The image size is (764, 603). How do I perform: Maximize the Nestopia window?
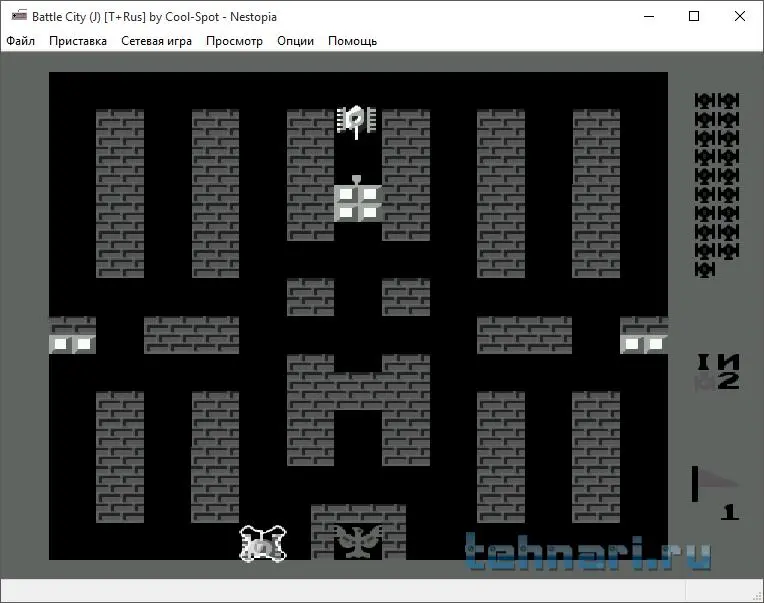694,16
